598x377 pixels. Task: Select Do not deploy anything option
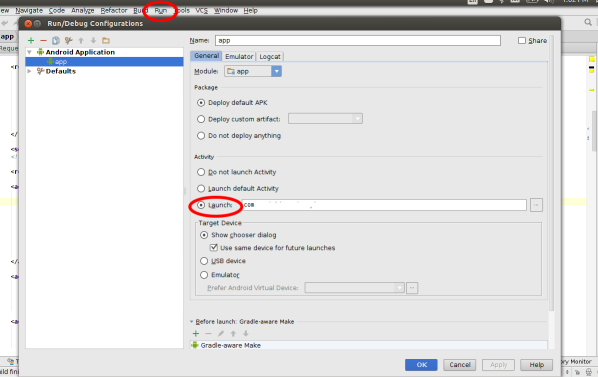[201, 136]
